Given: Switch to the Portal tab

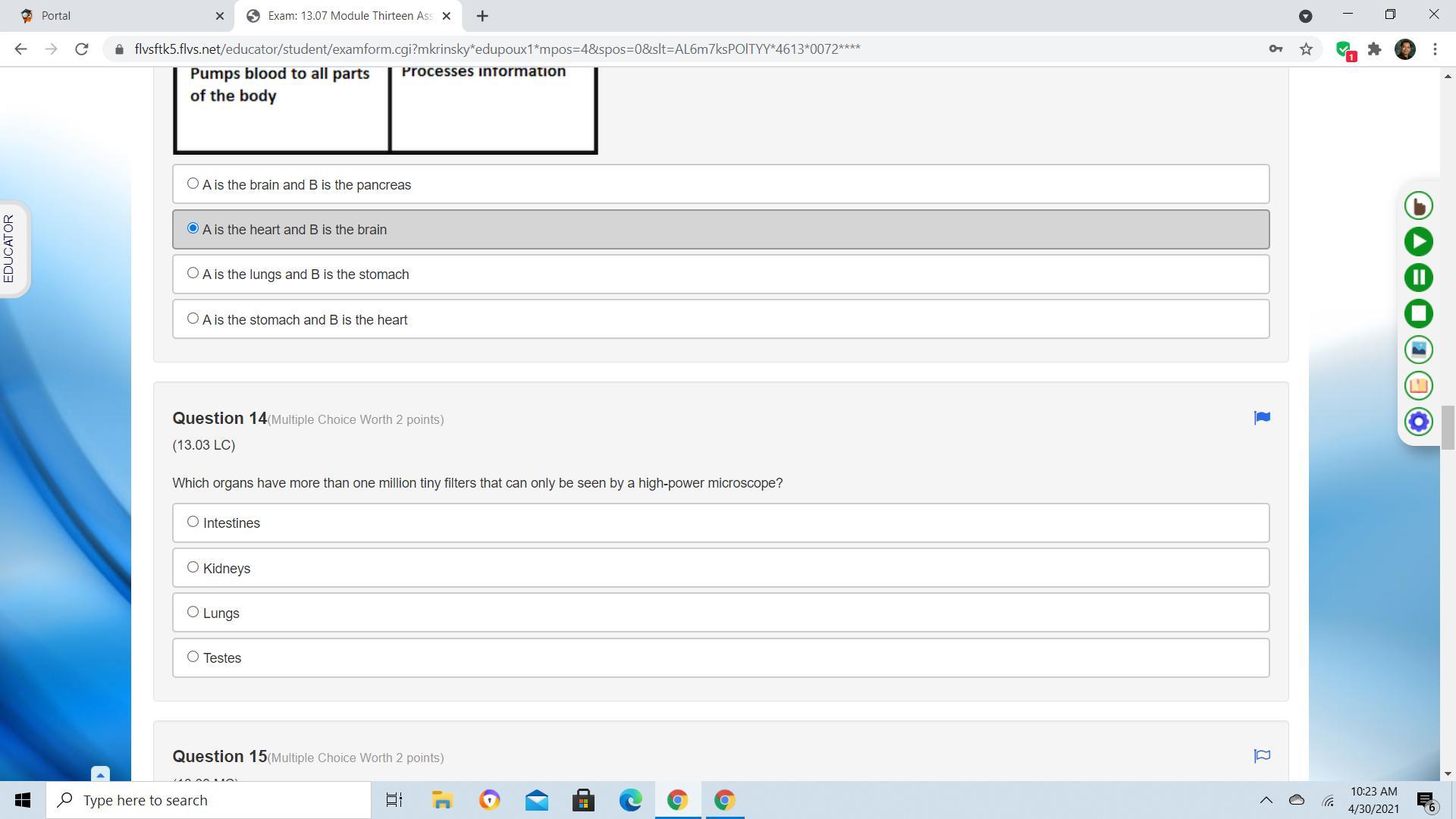Looking at the screenshot, I should point(114,15).
